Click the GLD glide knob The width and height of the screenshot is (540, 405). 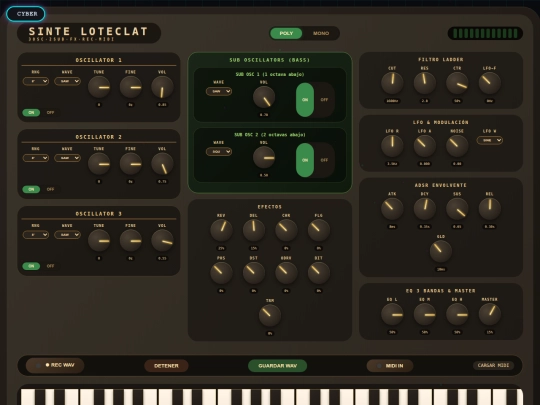tap(441, 251)
